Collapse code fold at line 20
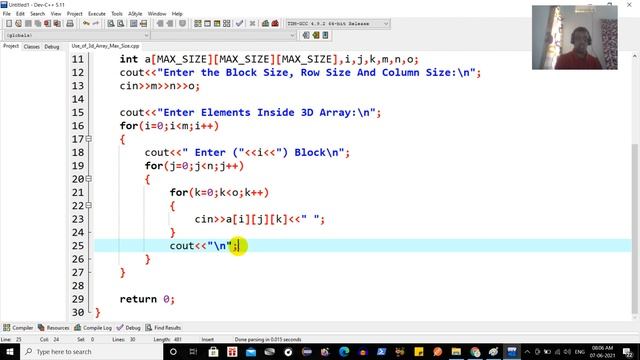Screen dimensions: 640x360 pos(89,179)
